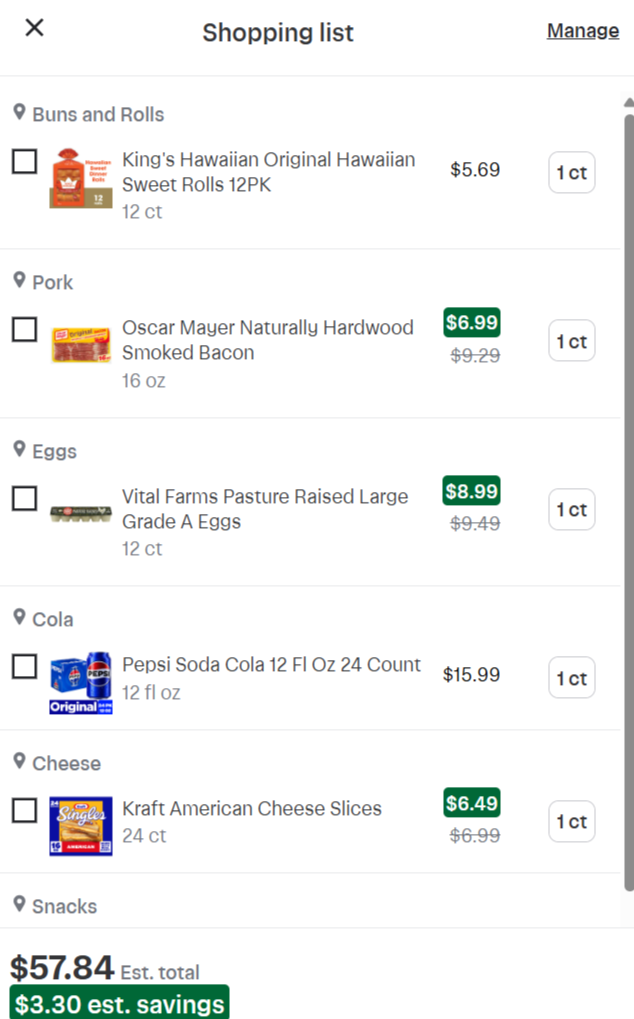The image size is (634, 1019).
Task: Click location pin icon beside Snacks
Action: (19, 903)
